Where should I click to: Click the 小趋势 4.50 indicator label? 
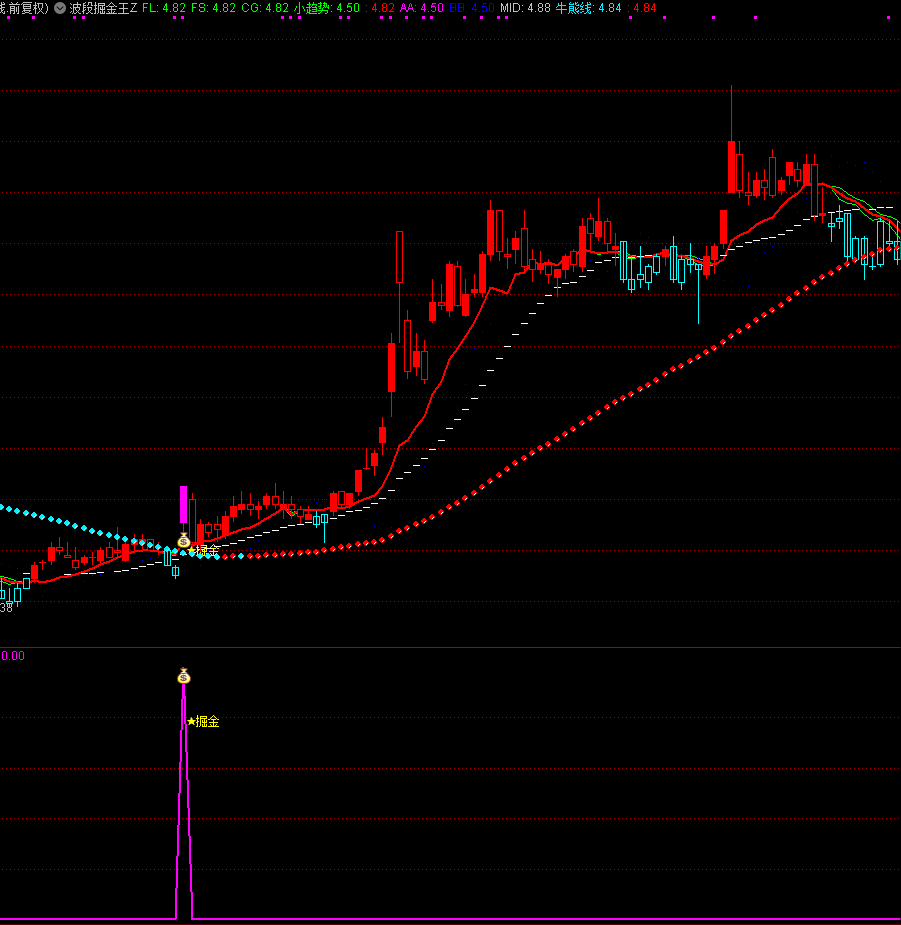[x=327, y=8]
